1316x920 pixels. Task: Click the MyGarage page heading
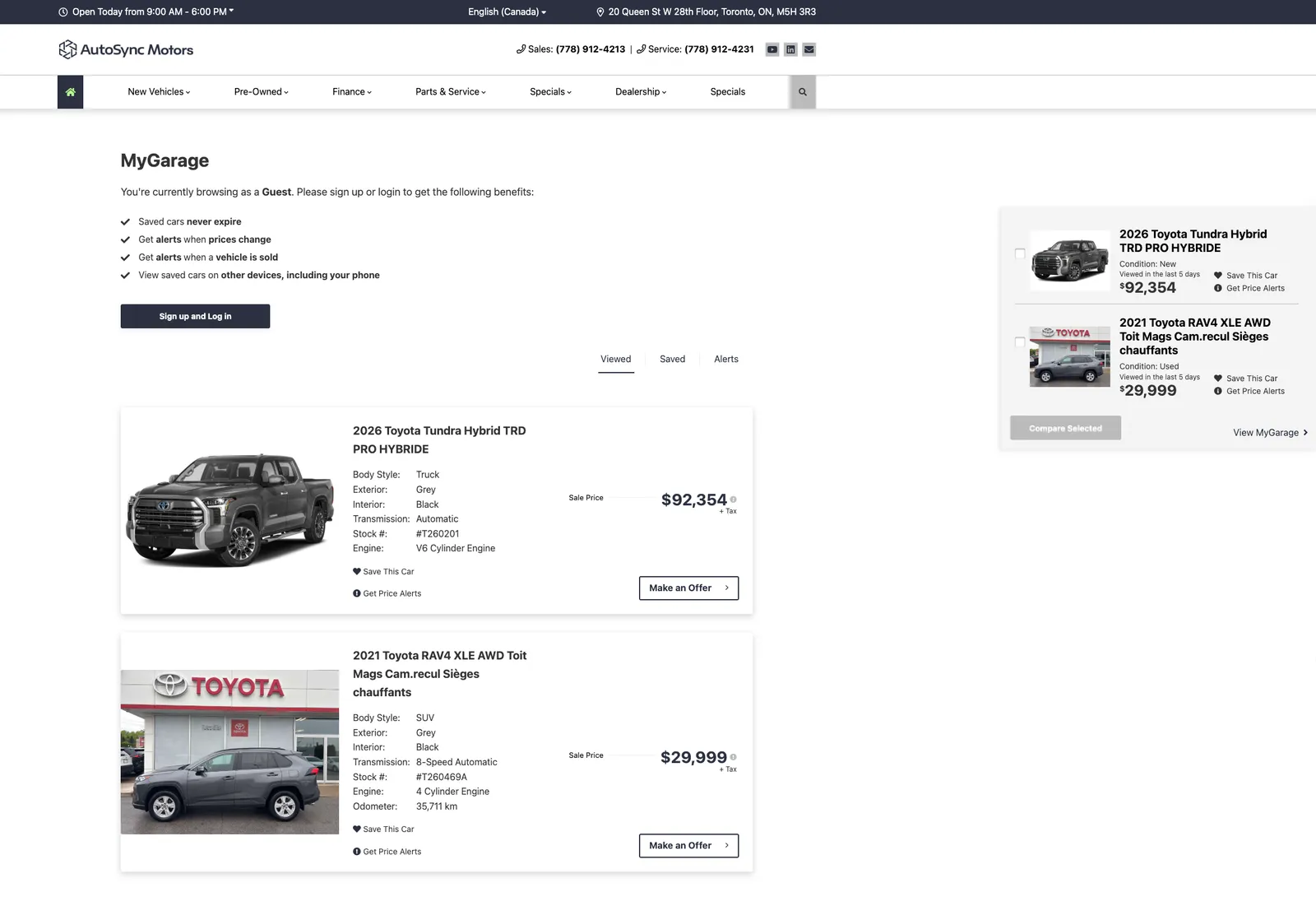click(164, 160)
